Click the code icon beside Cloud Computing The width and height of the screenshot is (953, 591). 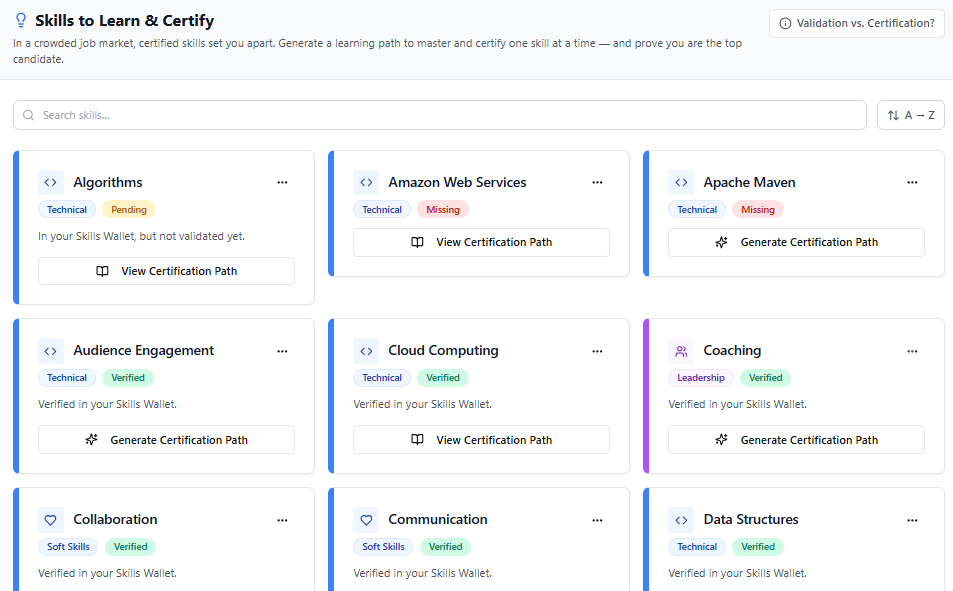[x=366, y=351]
